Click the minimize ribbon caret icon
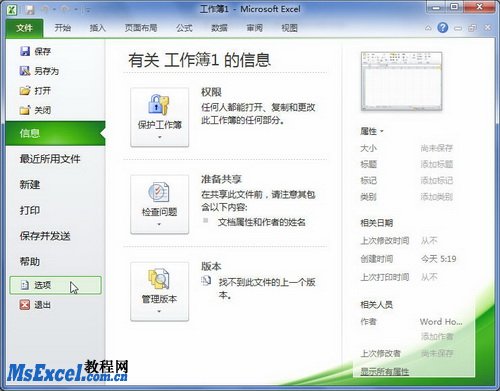Screen dimensions: 500x391 click(428, 28)
